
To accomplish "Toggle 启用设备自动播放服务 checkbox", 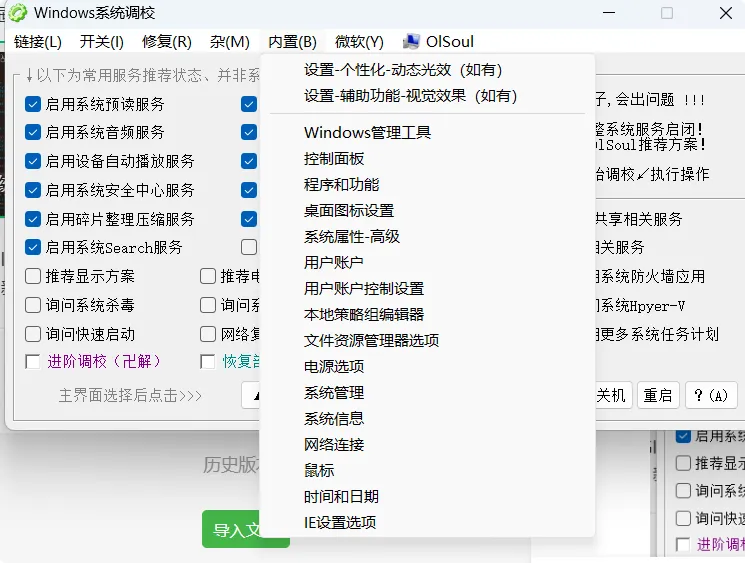I will coord(33,161).
